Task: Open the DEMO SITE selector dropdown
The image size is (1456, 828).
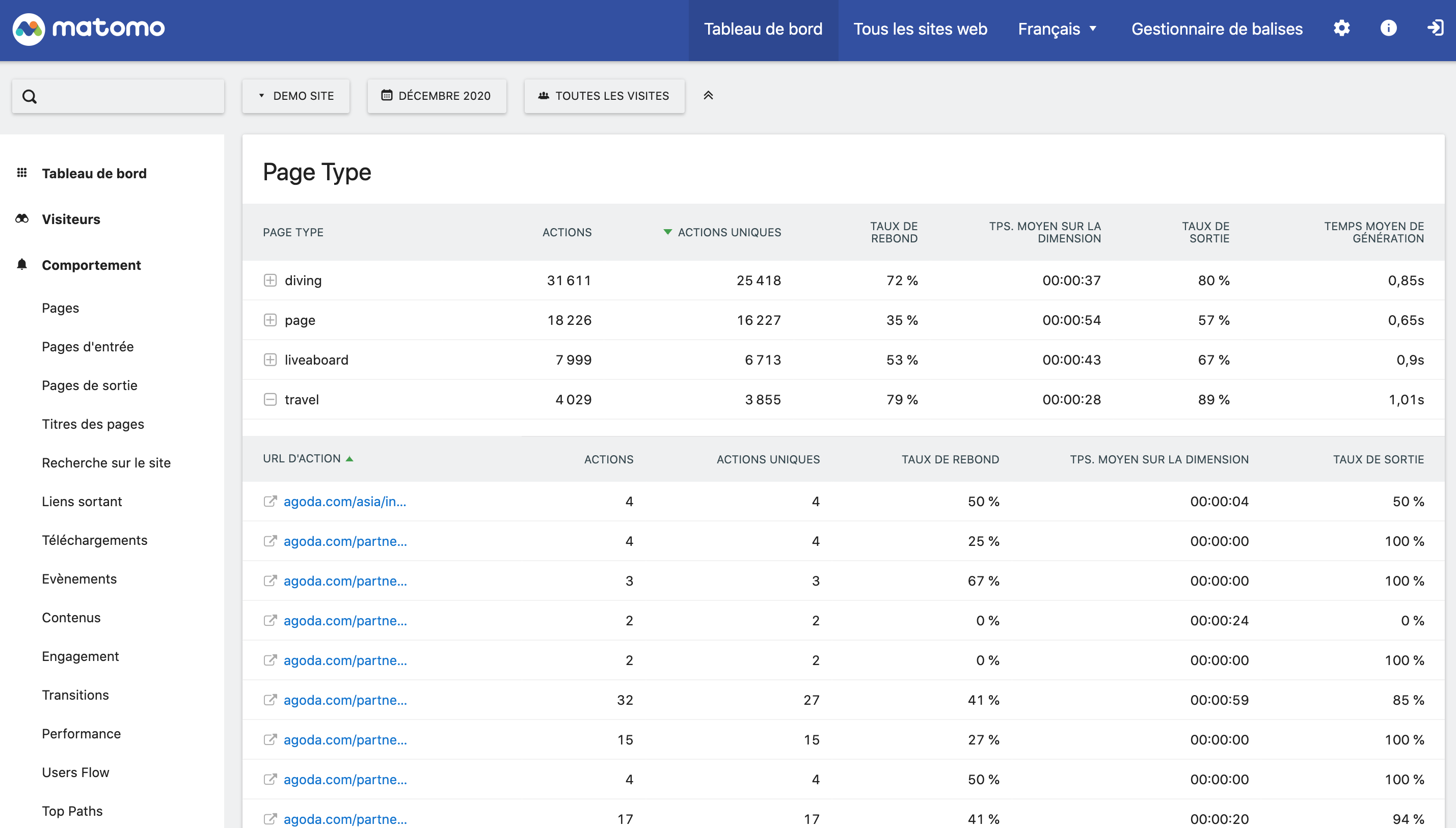Action: 296,96
